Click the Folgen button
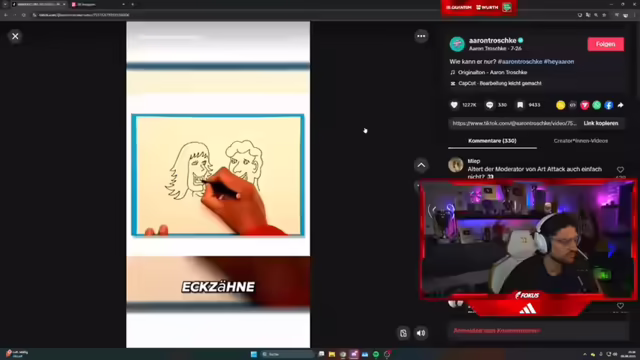This screenshot has height=360, width=640. pyautogui.click(x=605, y=44)
